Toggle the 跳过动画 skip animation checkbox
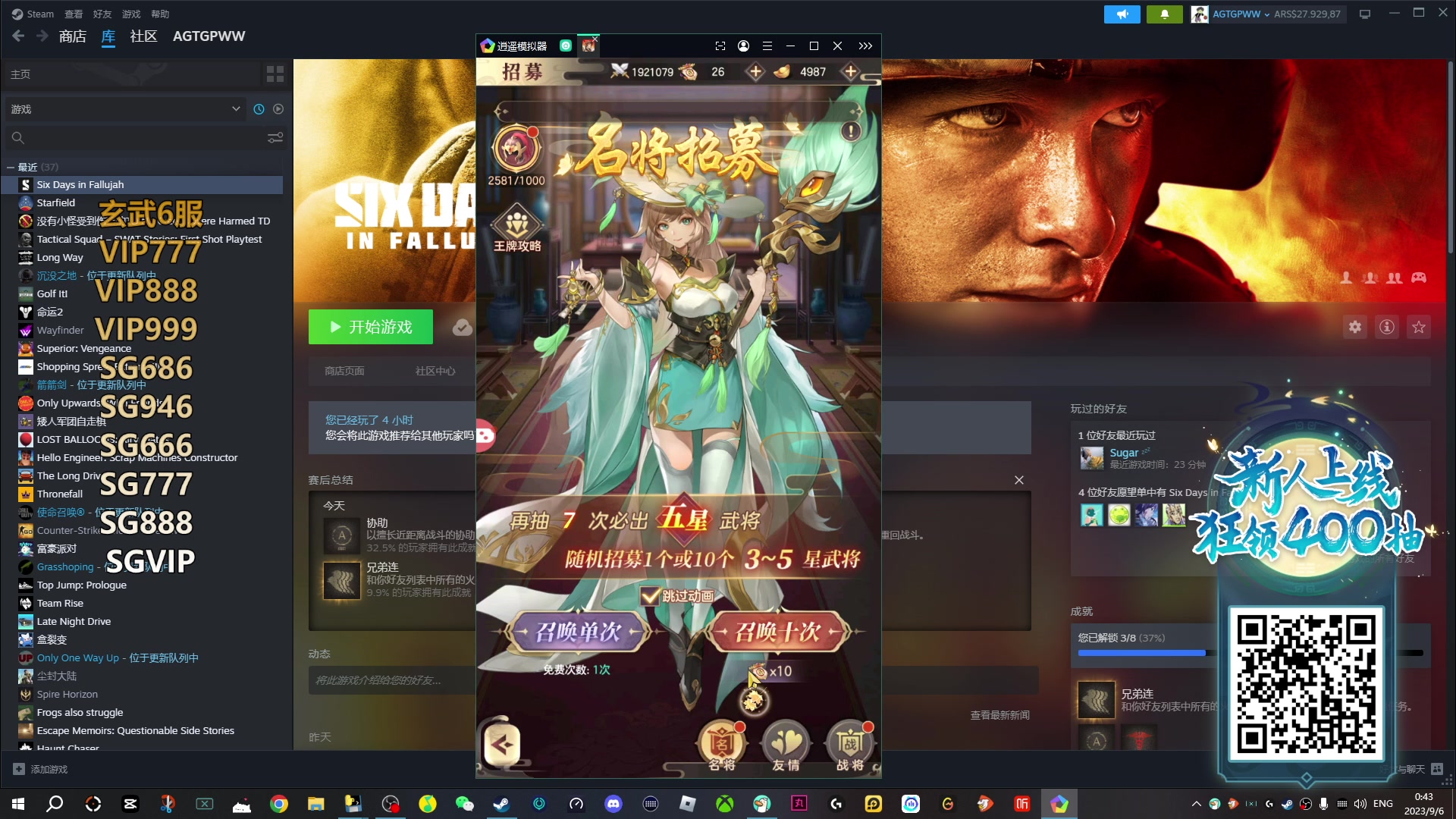 pos(651,596)
